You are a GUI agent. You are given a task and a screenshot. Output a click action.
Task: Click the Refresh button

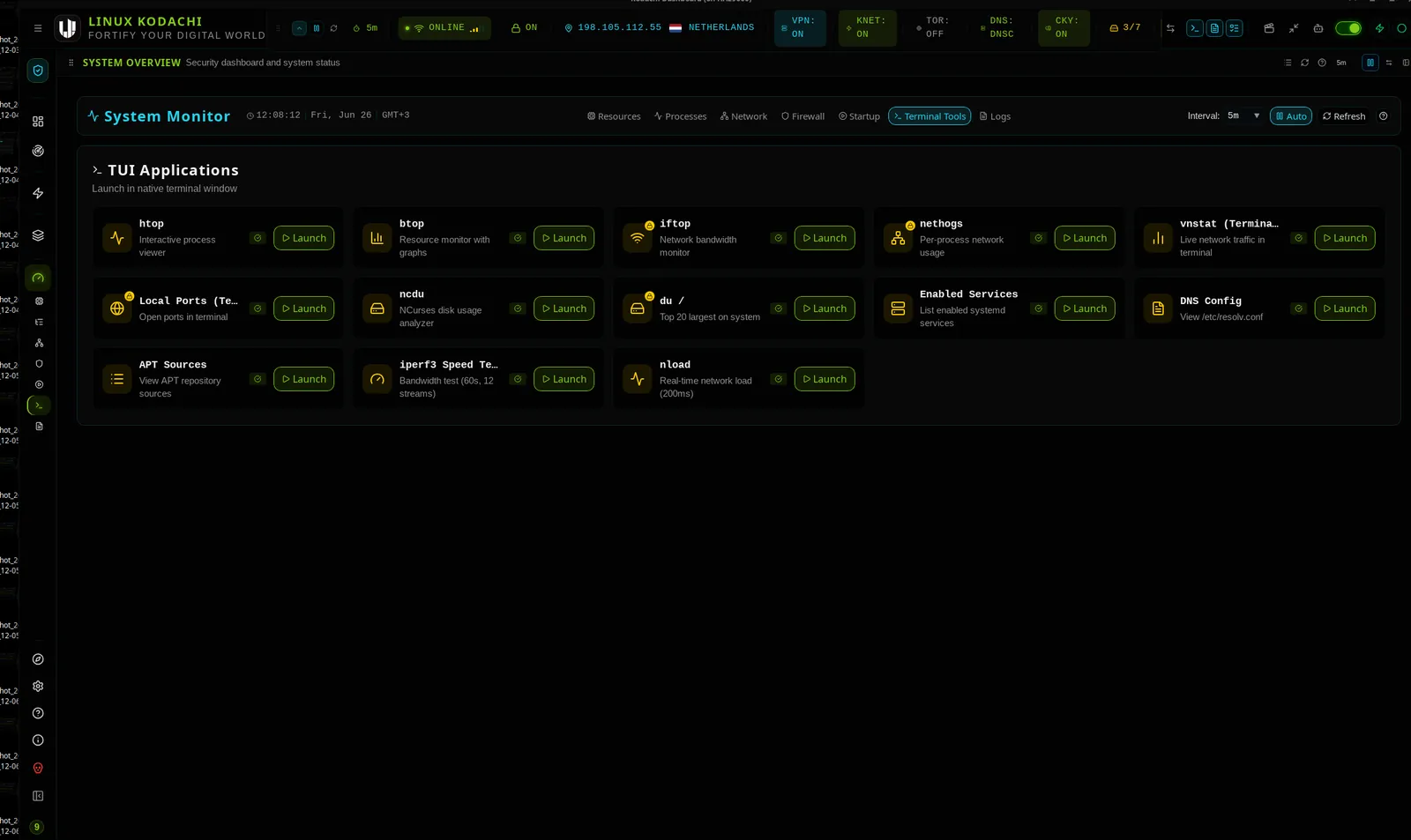click(x=1344, y=116)
